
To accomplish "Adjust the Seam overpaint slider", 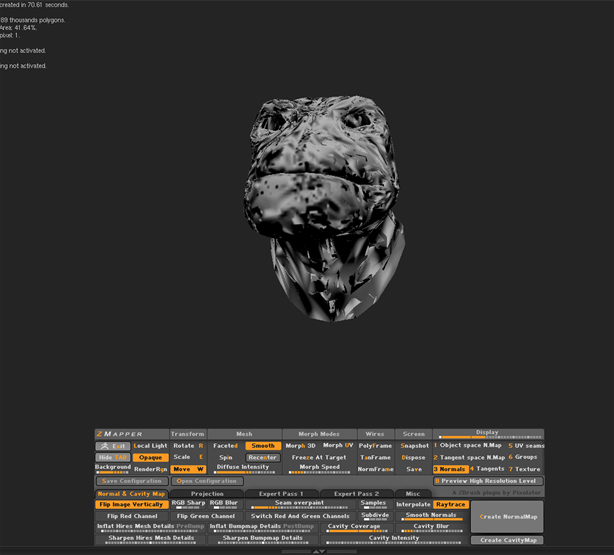I will pos(300,504).
